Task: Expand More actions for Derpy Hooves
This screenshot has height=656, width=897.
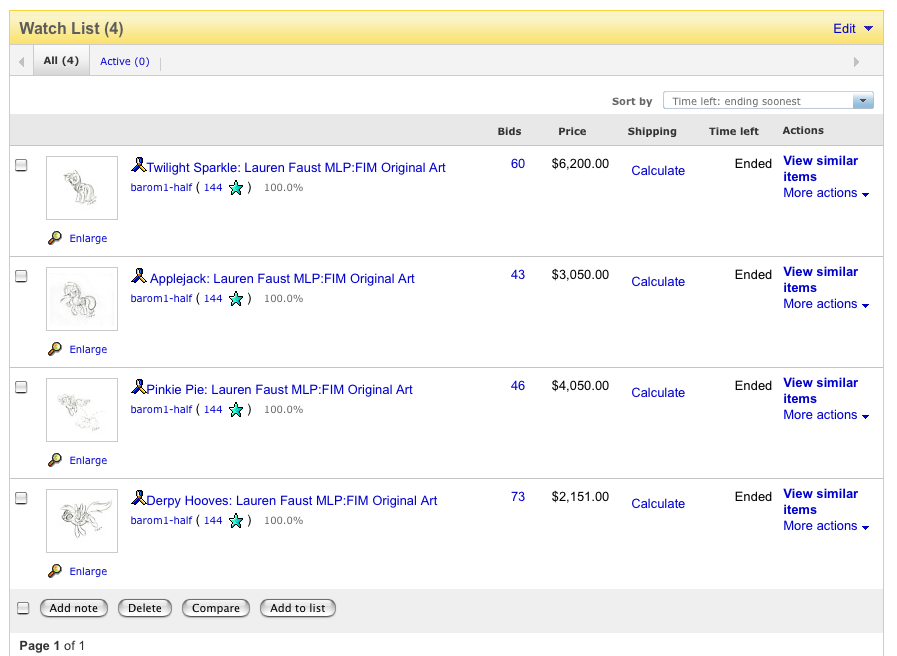Action: tap(825, 526)
